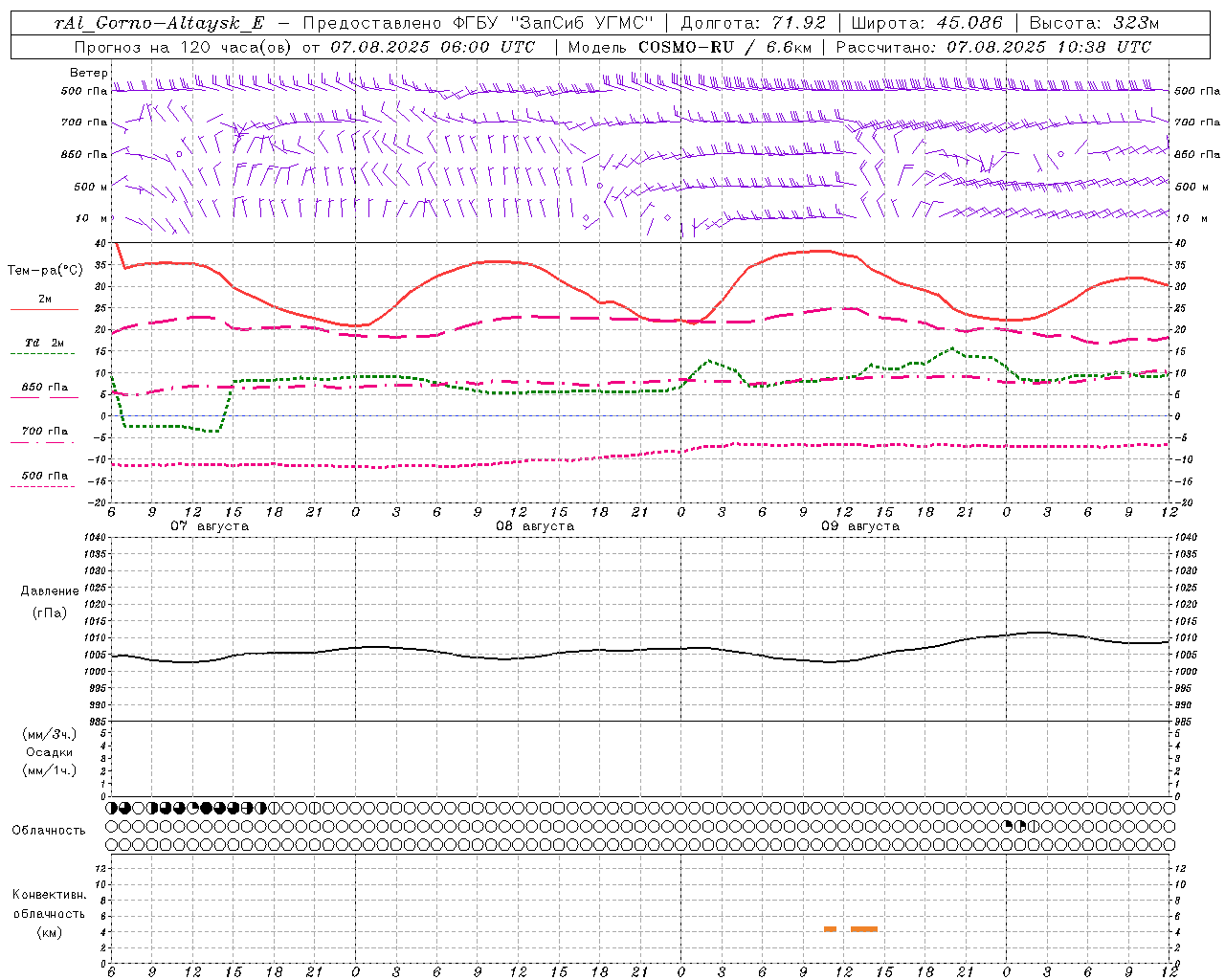This screenshot has width=1225, height=980.
Task: Select the '08 августа' date label
Action: (x=535, y=526)
